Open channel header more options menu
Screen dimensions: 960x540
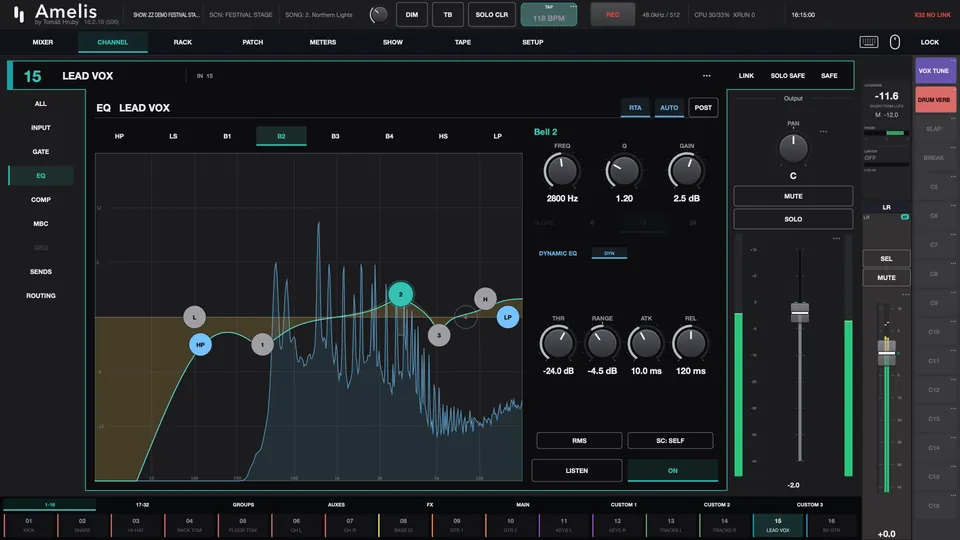(x=707, y=76)
